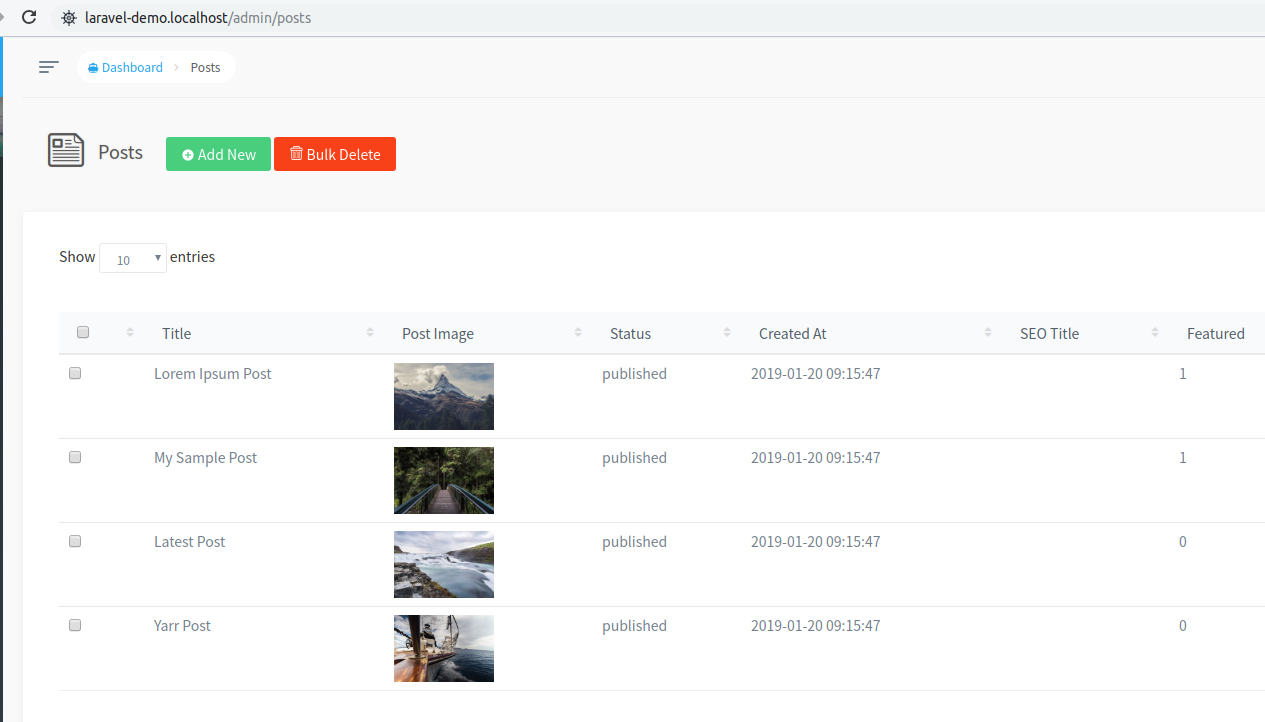Screen dimensions: 1265x722
Task: Enable the select-all checkbox in table header
Action: tap(83, 331)
